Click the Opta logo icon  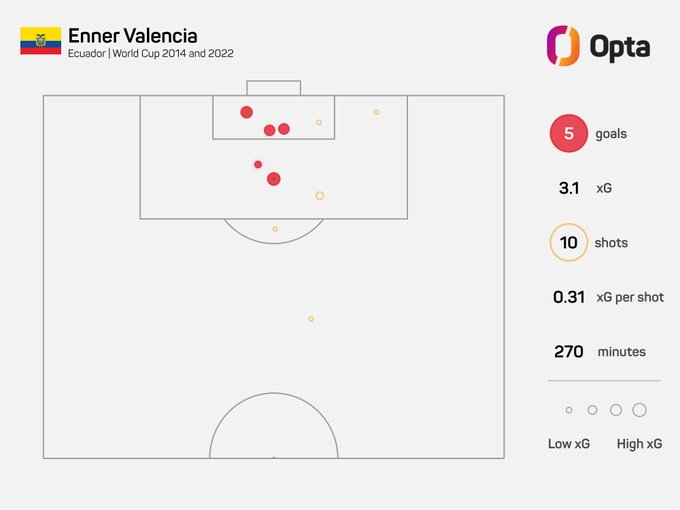point(563,46)
